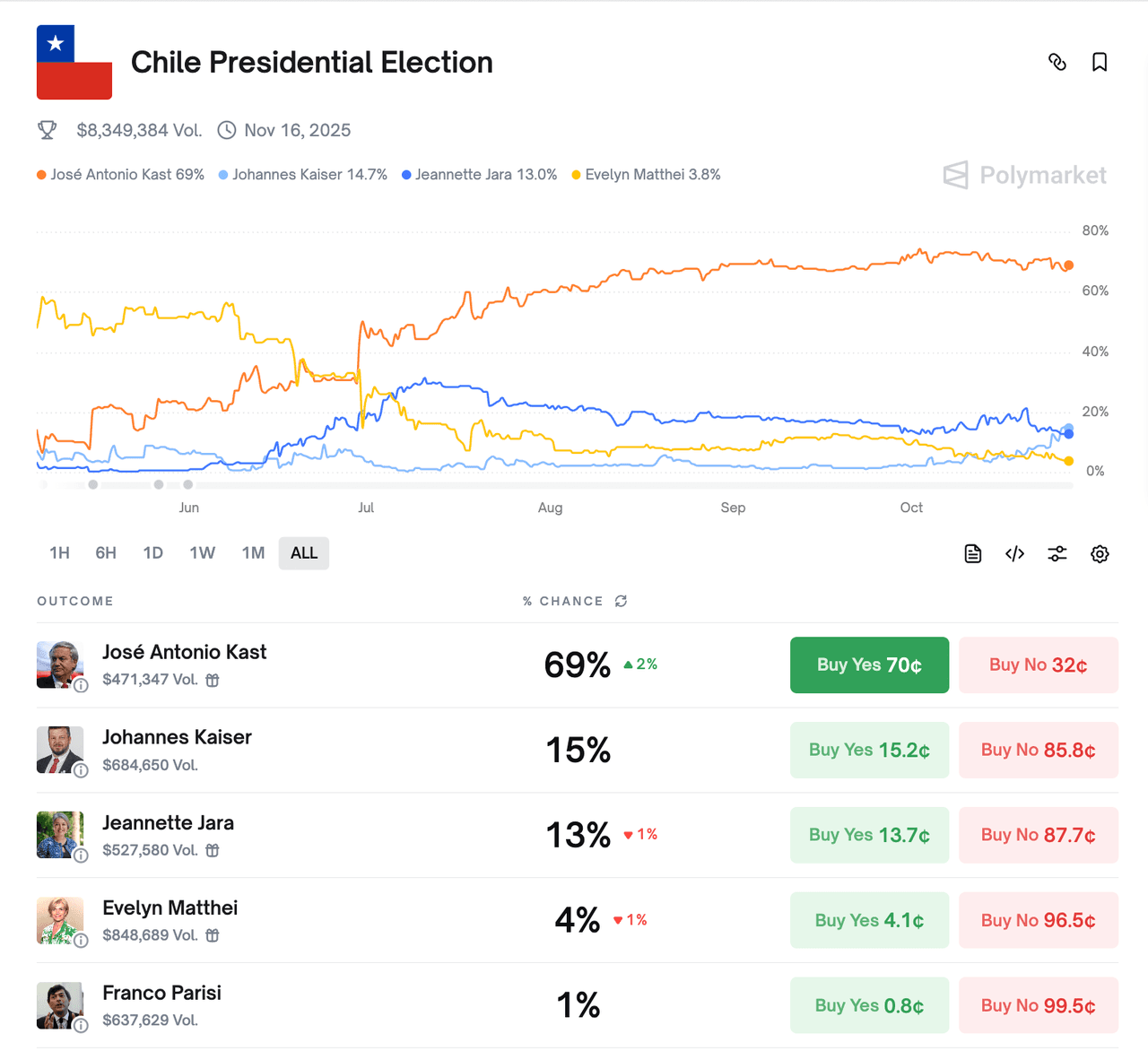Select the ALL time range
The height and width of the screenshot is (1051, 1148).
304,553
